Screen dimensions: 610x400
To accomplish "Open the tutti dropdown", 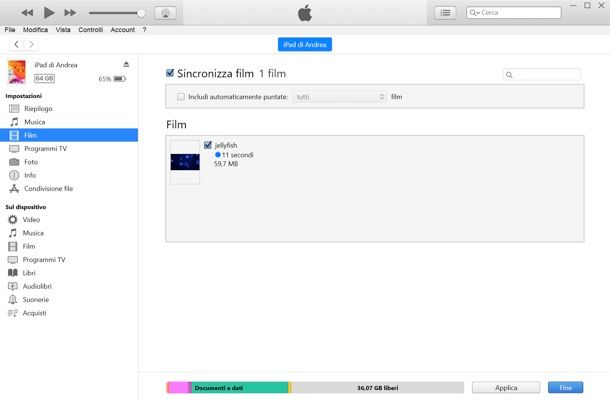I will click(x=339, y=96).
